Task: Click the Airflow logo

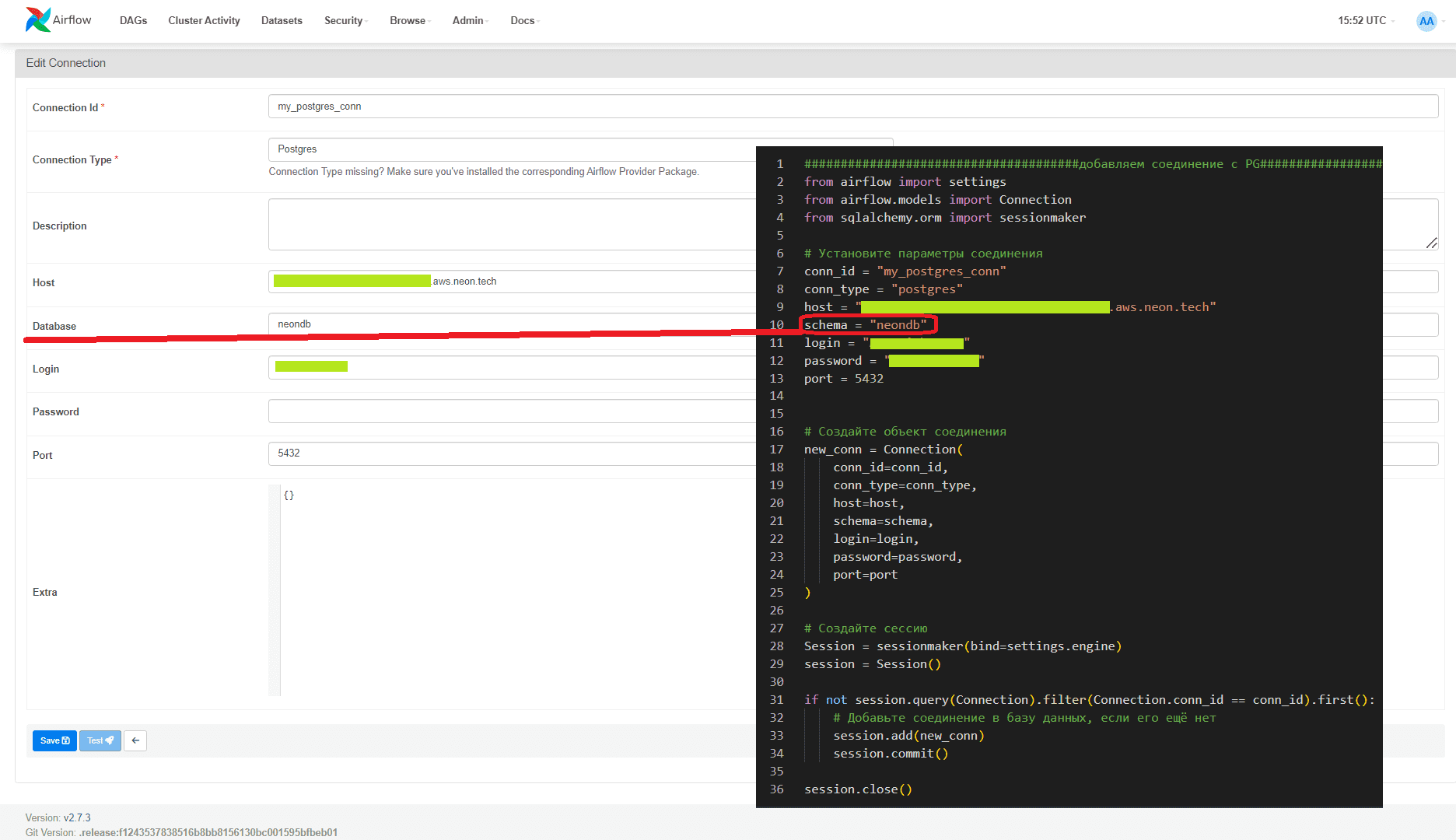Action: point(58,20)
